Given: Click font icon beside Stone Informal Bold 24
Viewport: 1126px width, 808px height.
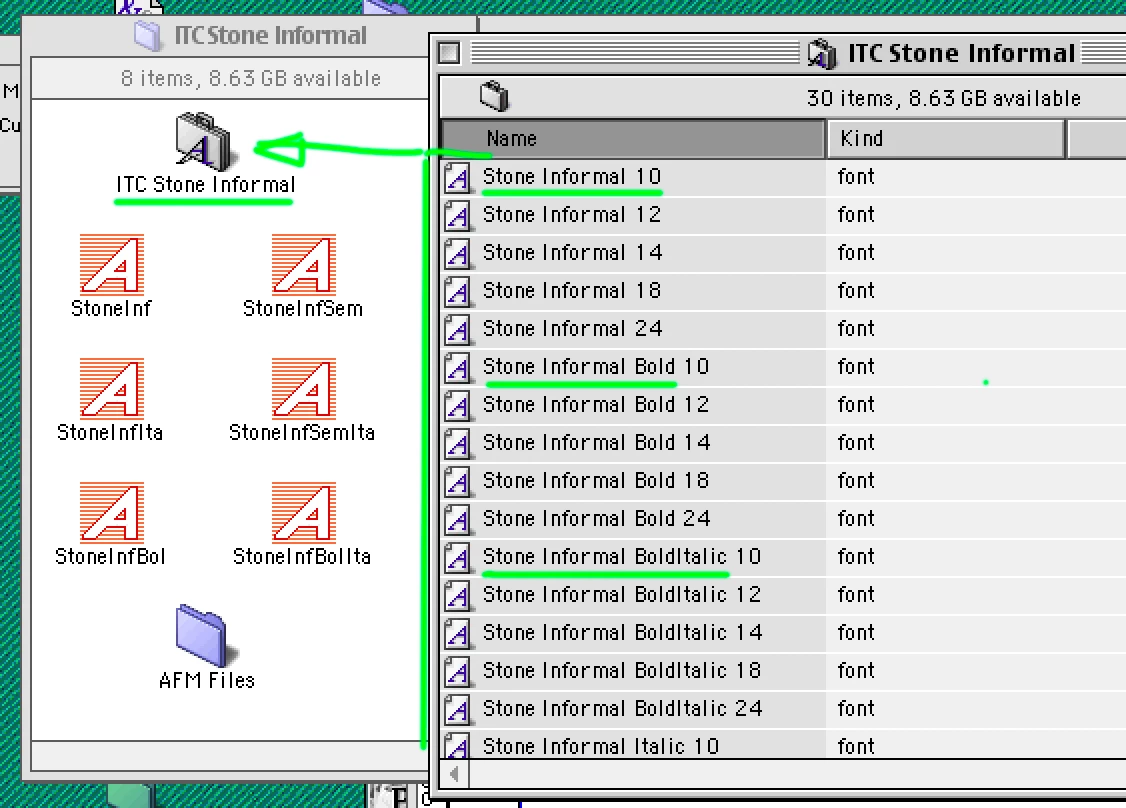Looking at the screenshot, I should (x=457, y=521).
